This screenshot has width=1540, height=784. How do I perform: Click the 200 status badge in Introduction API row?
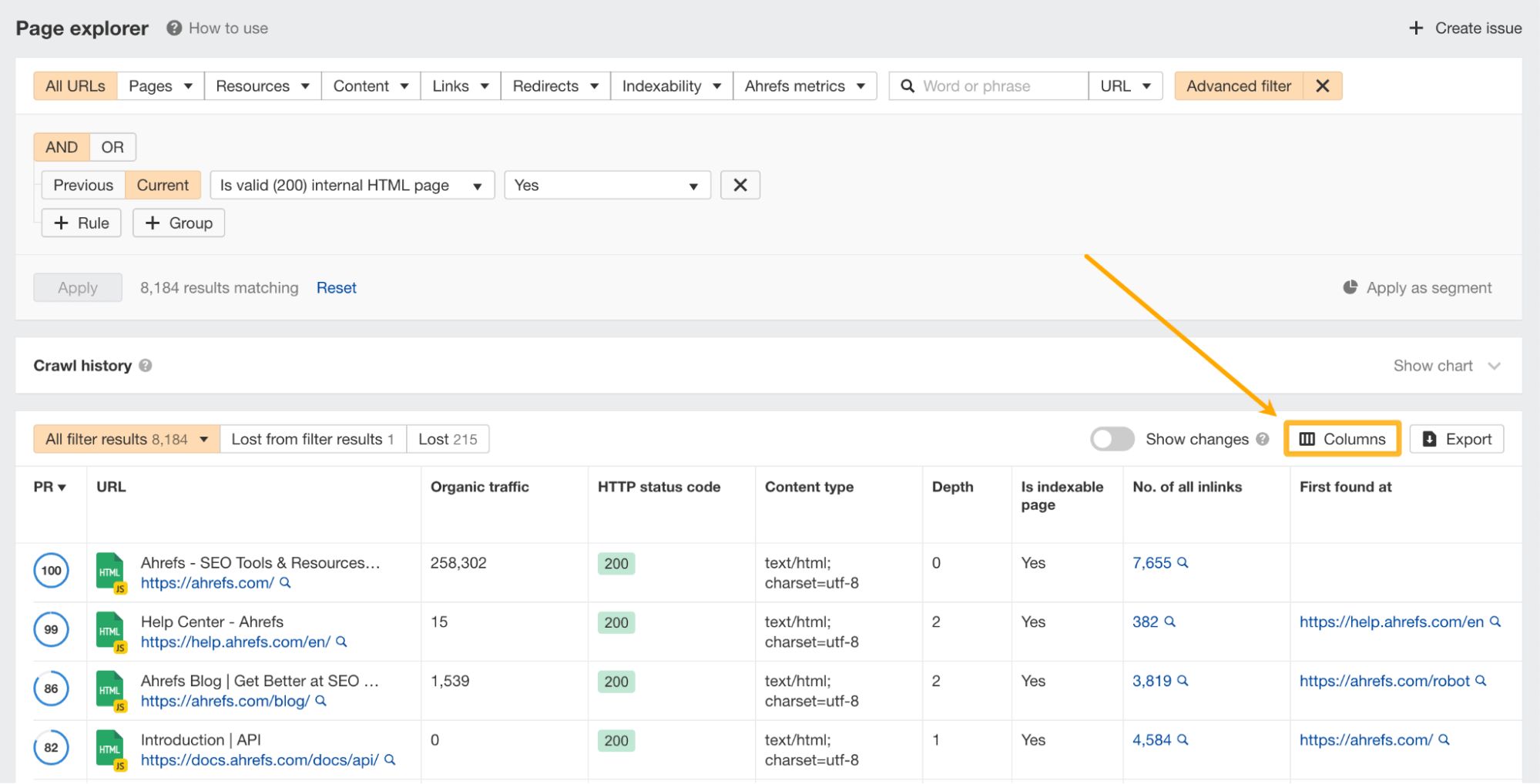click(616, 741)
